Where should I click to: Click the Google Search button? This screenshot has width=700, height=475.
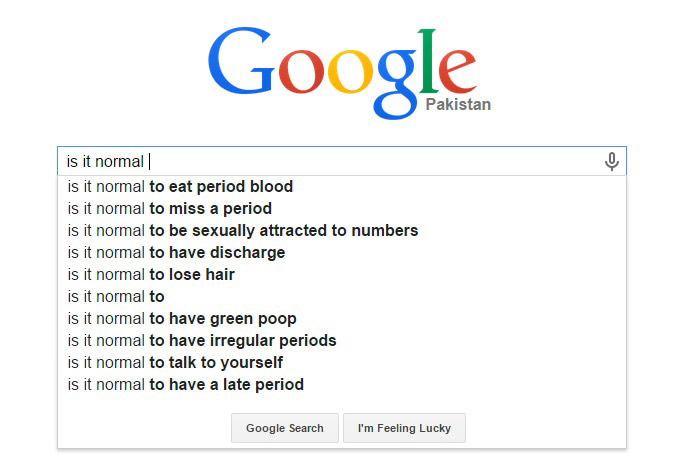click(285, 428)
